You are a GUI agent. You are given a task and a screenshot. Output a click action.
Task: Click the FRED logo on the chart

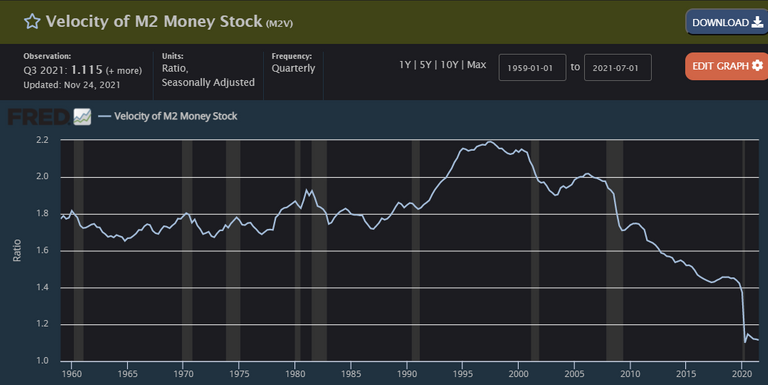[39, 117]
